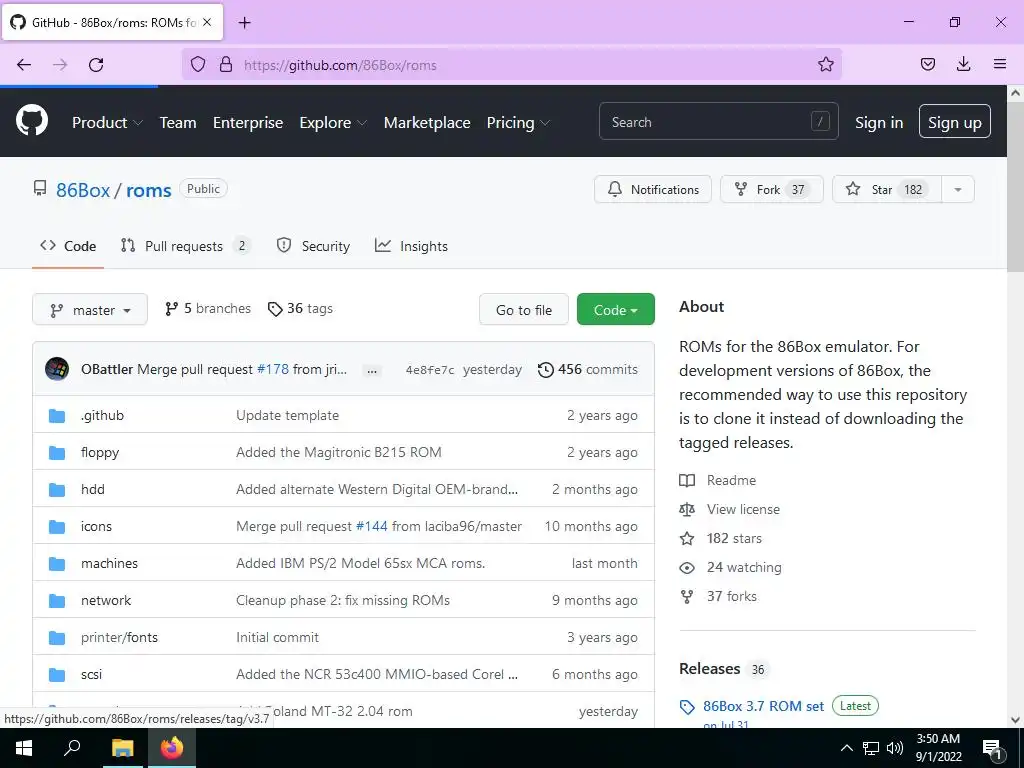Click the GitHub Octocat logo
Viewport: 1024px width, 768px height.
pos(32,121)
